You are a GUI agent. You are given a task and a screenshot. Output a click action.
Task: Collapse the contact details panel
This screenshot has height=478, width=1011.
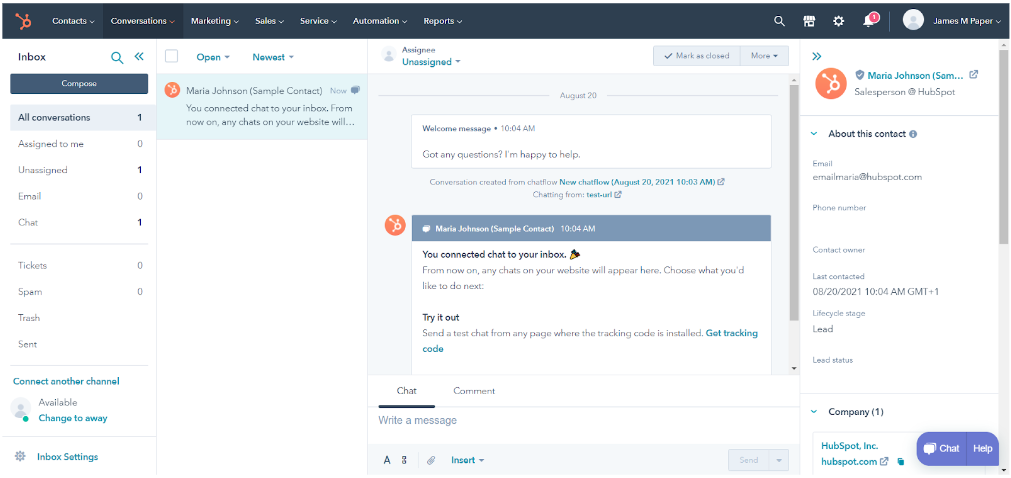[816, 56]
